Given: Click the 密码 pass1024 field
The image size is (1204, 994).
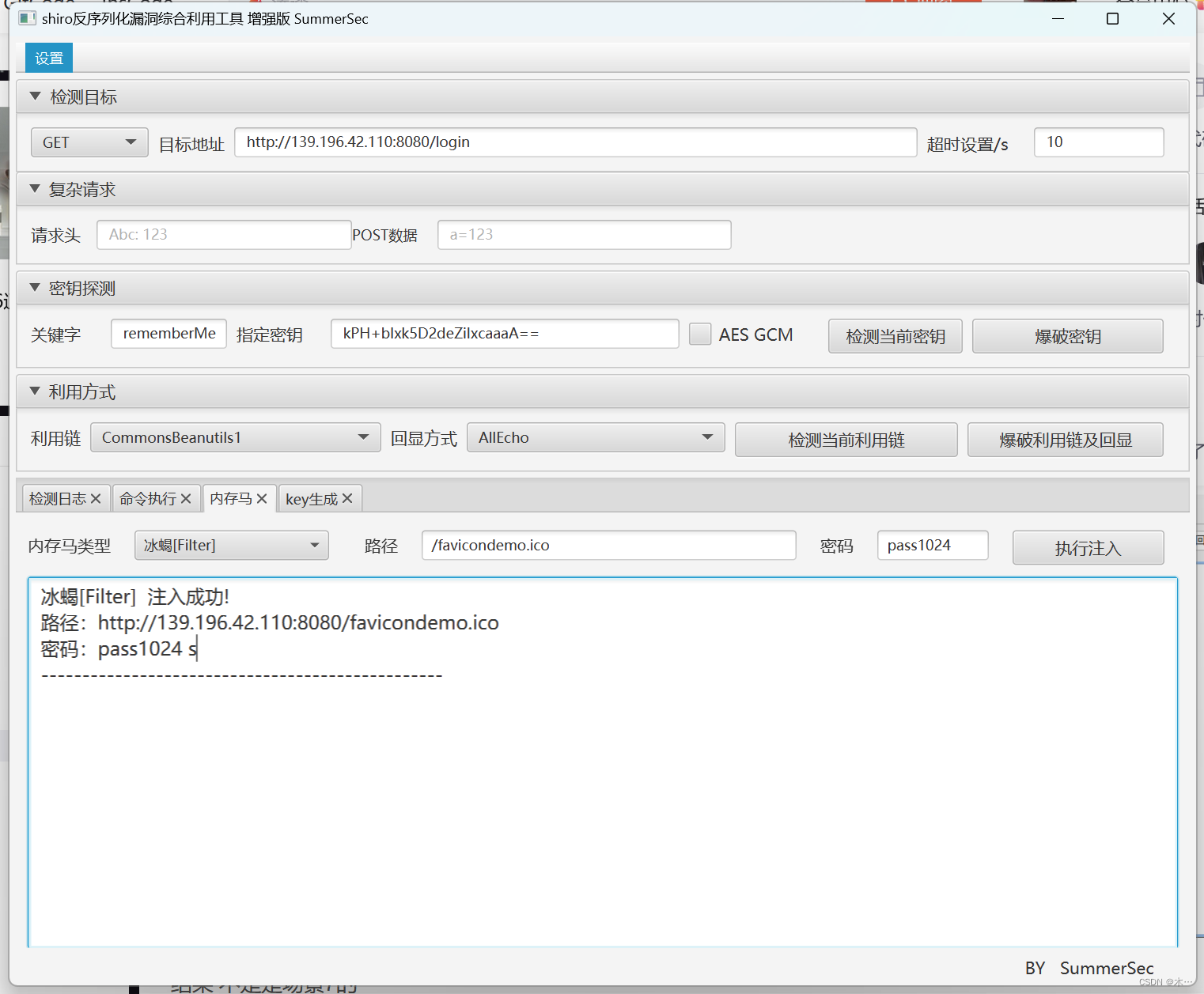Looking at the screenshot, I should coord(933,545).
